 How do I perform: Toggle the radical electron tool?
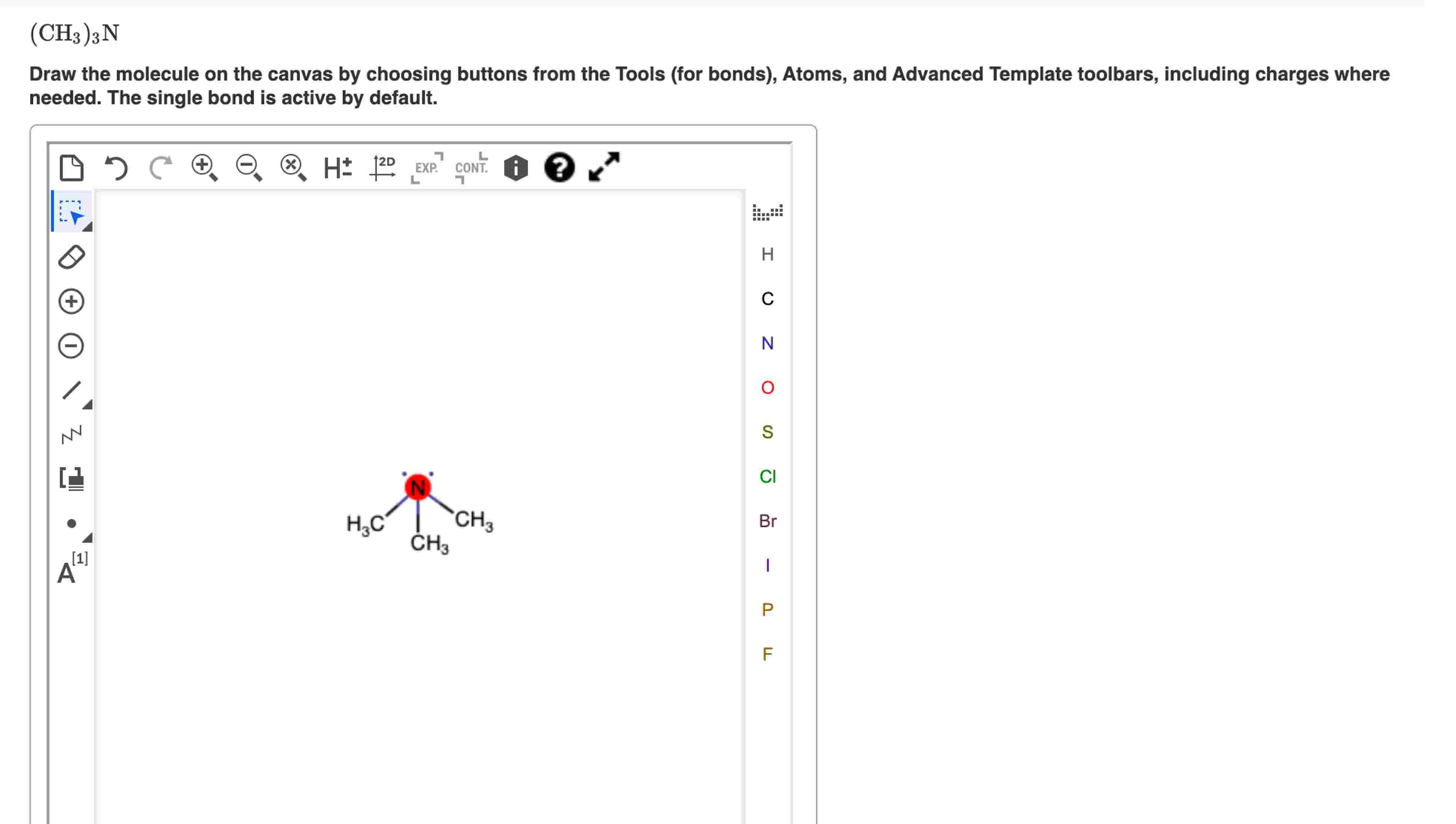[x=71, y=524]
